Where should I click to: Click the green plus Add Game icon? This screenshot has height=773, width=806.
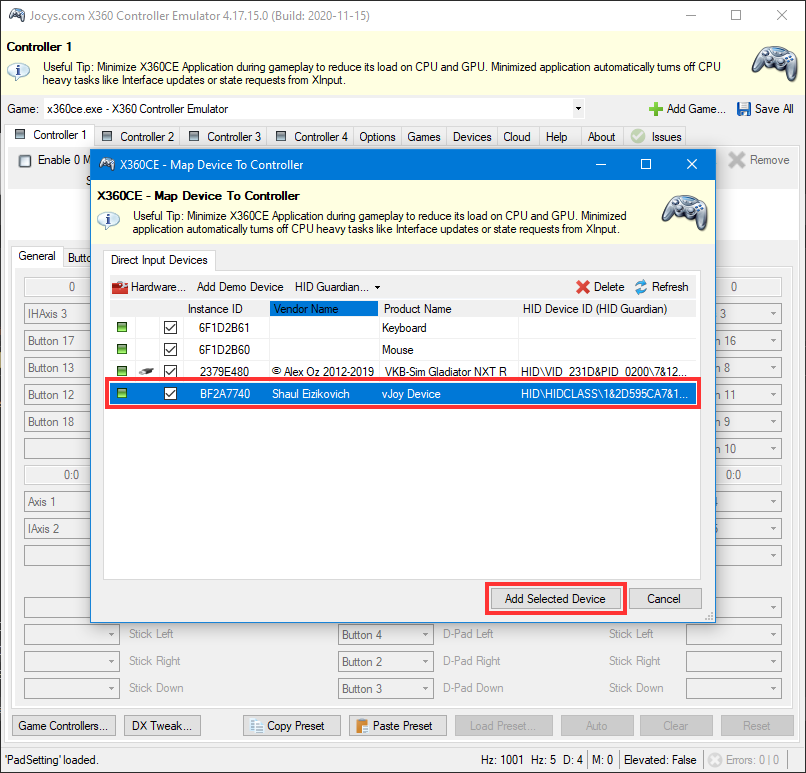point(655,109)
